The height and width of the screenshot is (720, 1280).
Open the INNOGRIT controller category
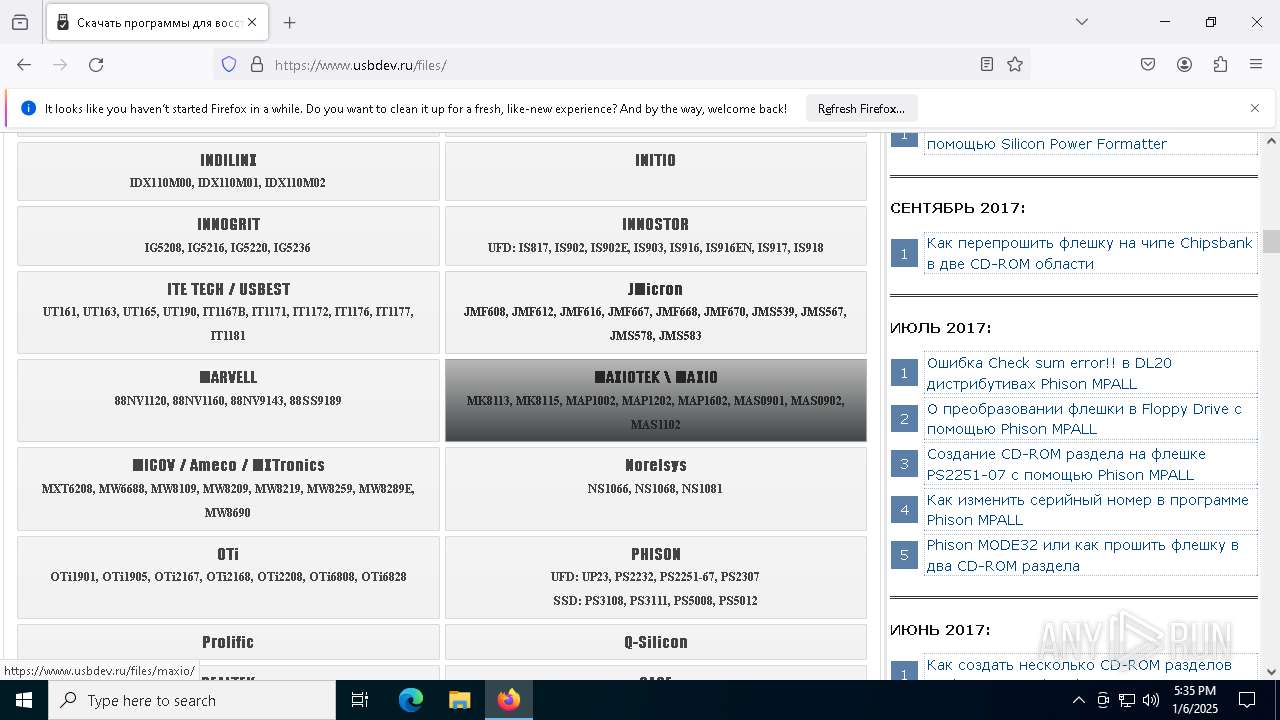[x=228, y=236]
